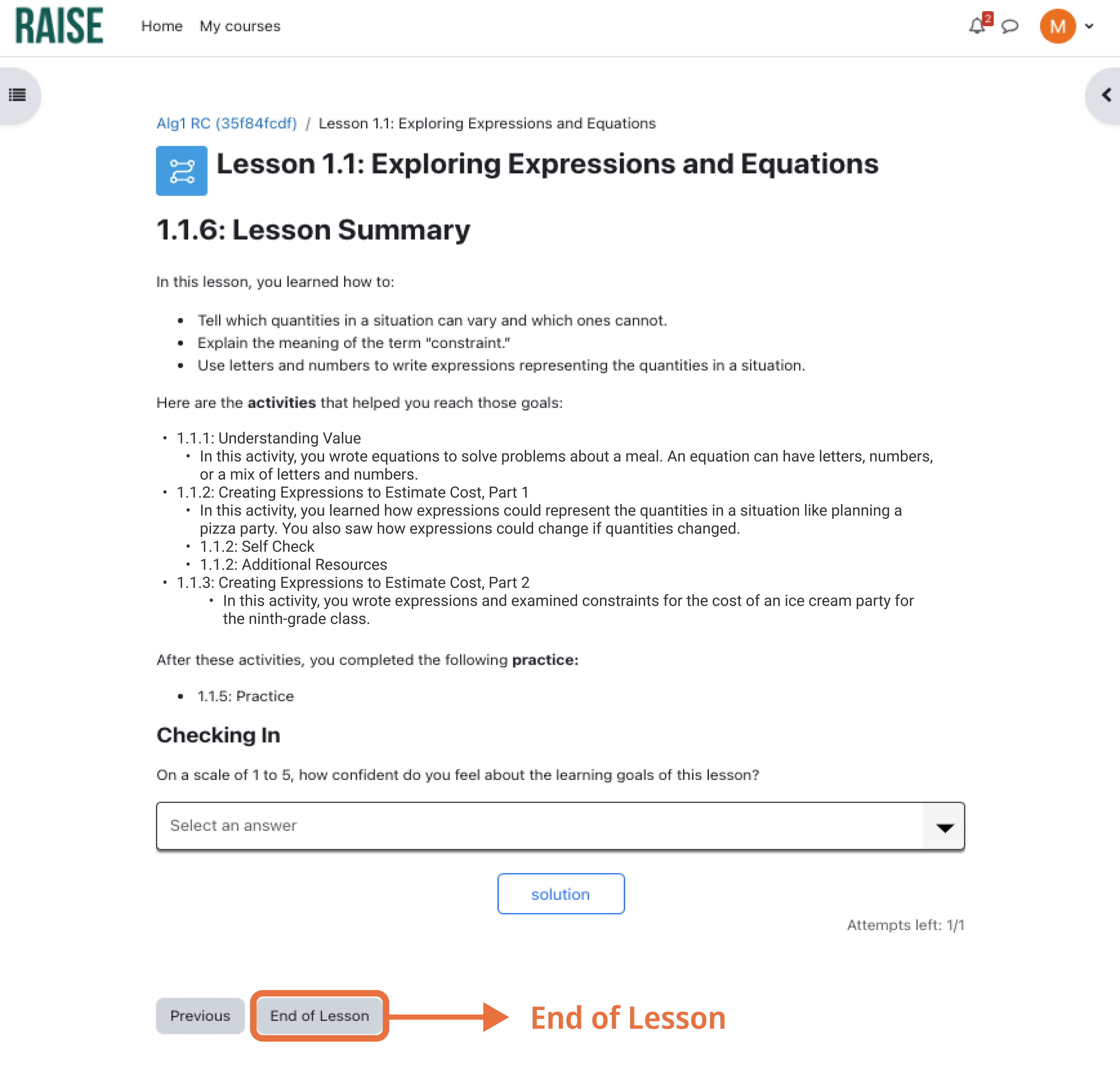Click the blue lesson activity icon

pyautogui.click(x=181, y=171)
